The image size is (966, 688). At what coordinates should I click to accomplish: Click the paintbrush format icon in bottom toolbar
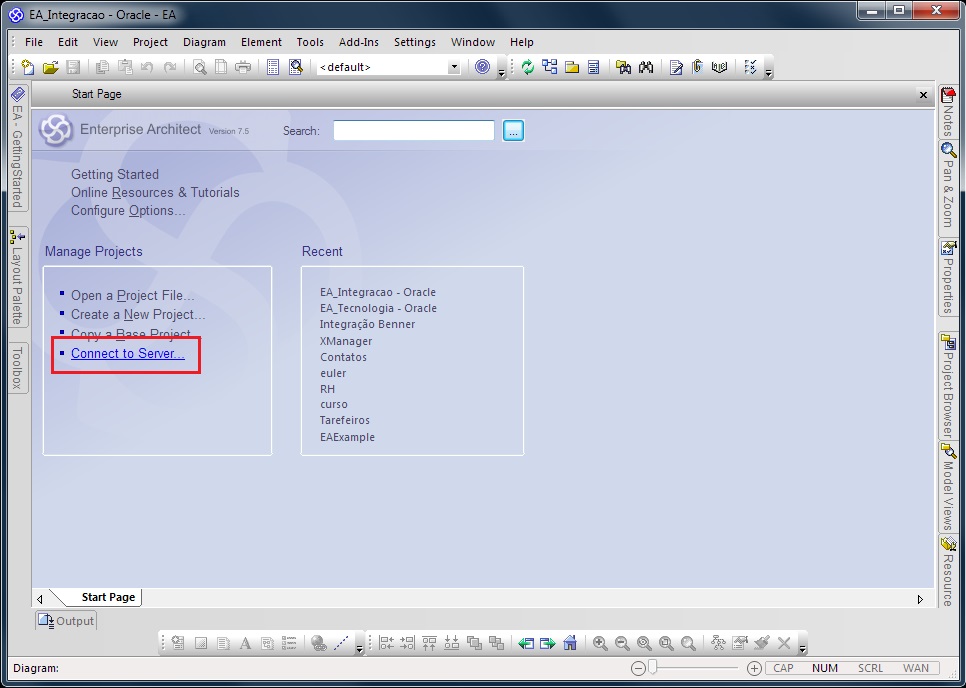[762, 643]
